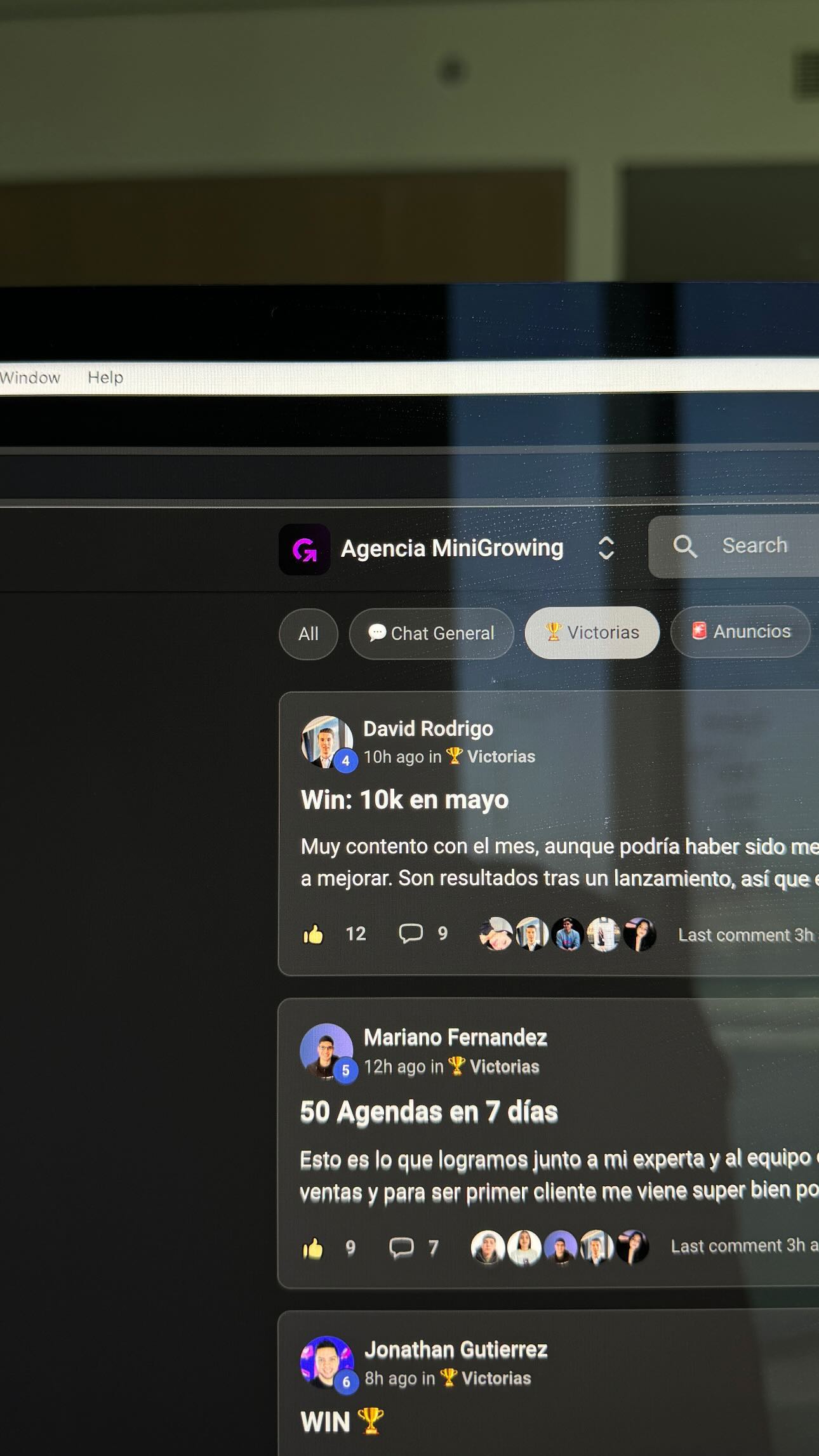
Task: Click the Agencia MiniGrowing community name
Action: [x=452, y=548]
